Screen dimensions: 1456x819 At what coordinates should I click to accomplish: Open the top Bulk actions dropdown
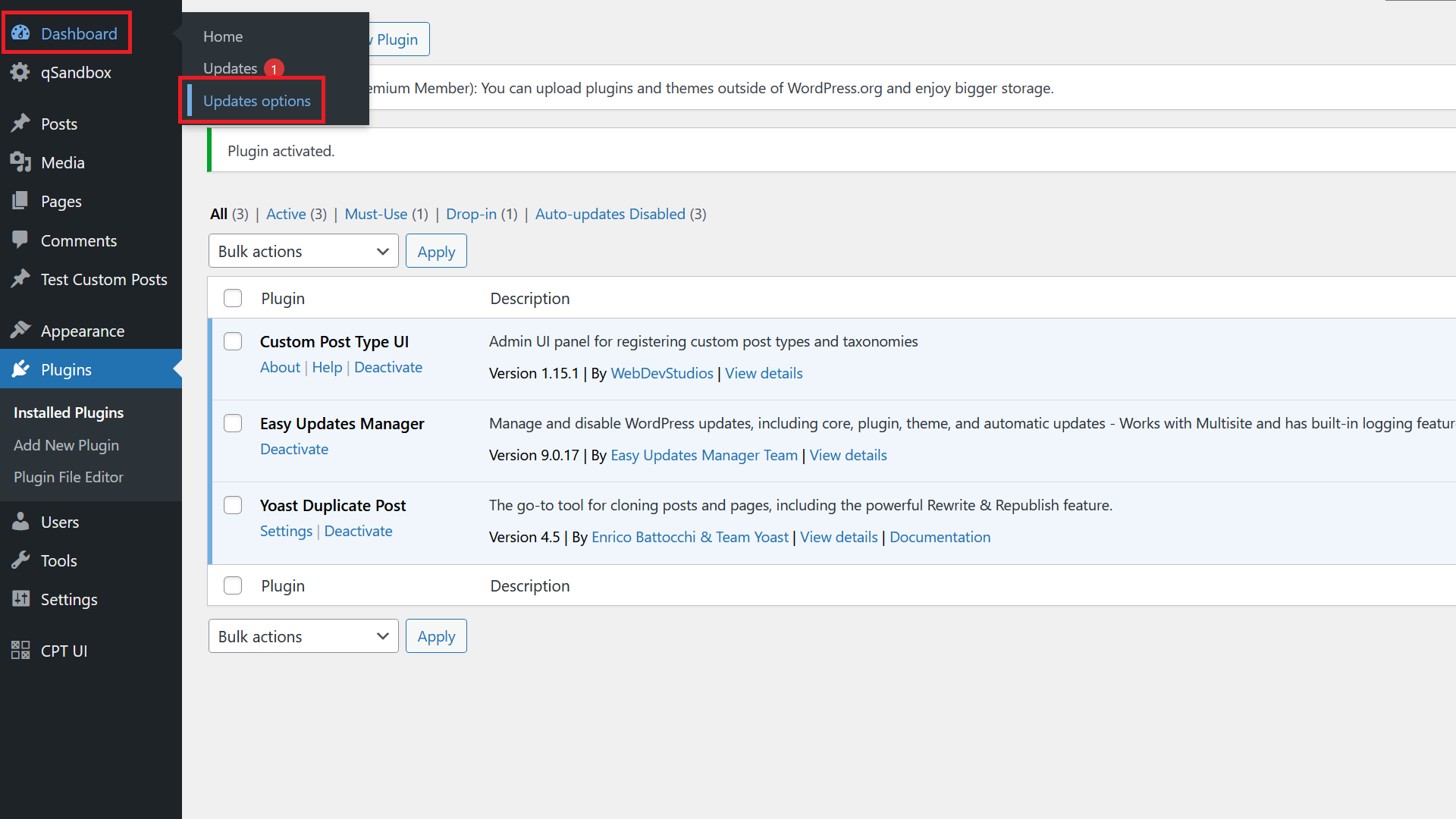(303, 251)
